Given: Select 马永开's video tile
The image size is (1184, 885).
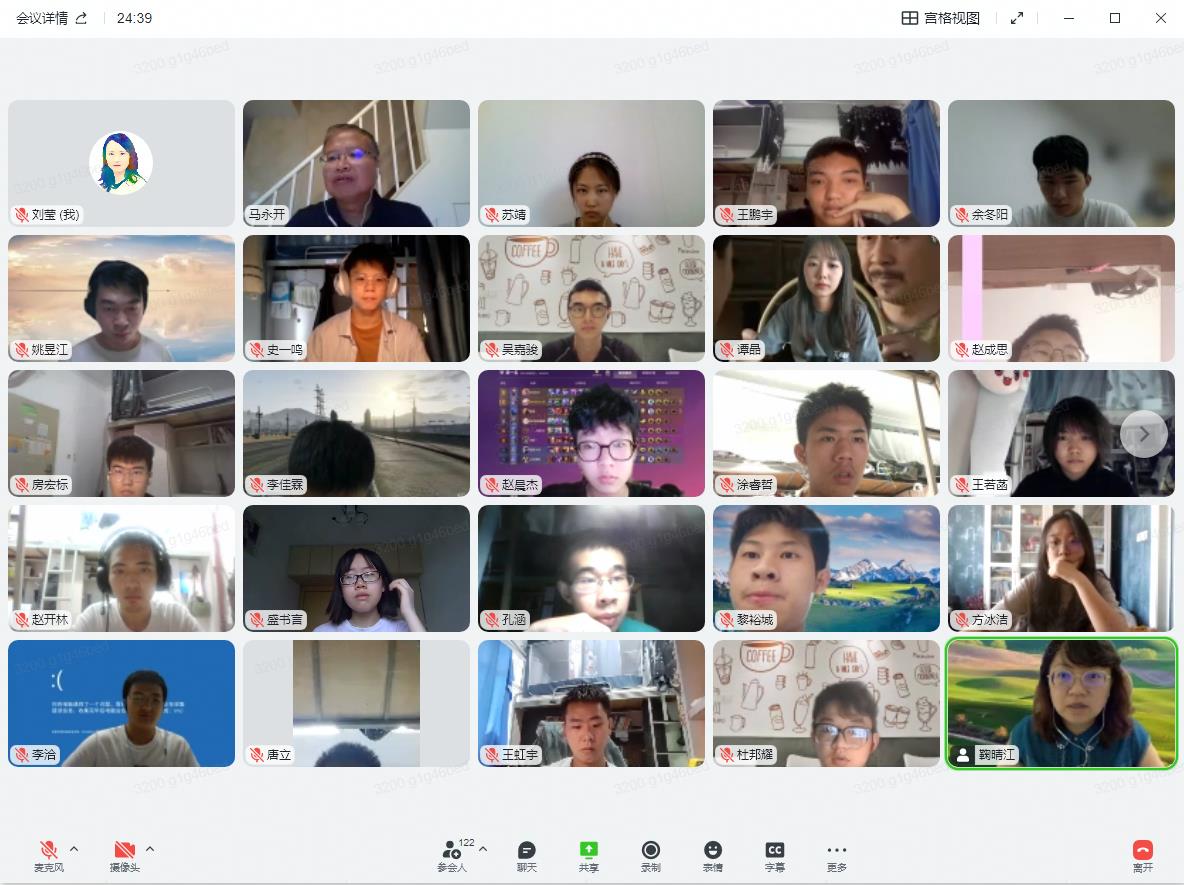Looking at the screenshot, I should pyautogui.click(x=356, y=163).
